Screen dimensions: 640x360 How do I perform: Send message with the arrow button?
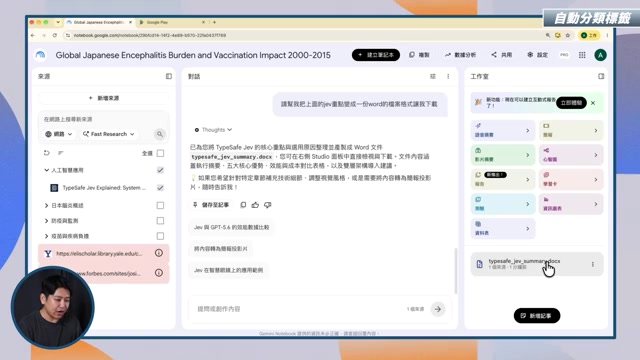438,309
